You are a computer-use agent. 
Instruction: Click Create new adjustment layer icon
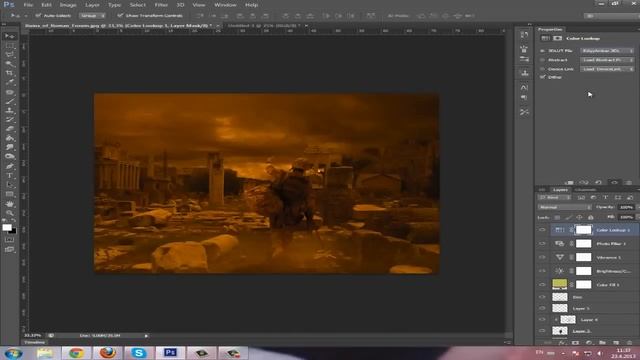(589, 343)
